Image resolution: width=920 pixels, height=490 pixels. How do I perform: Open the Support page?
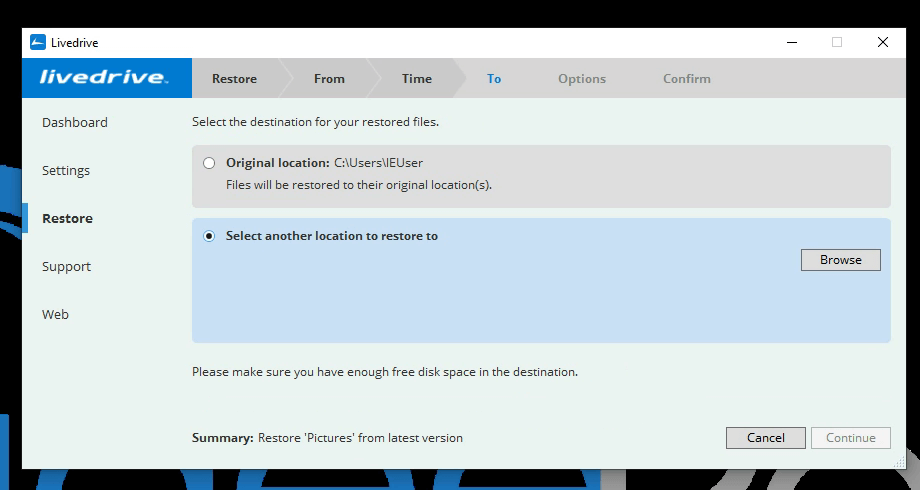(66, 267)
